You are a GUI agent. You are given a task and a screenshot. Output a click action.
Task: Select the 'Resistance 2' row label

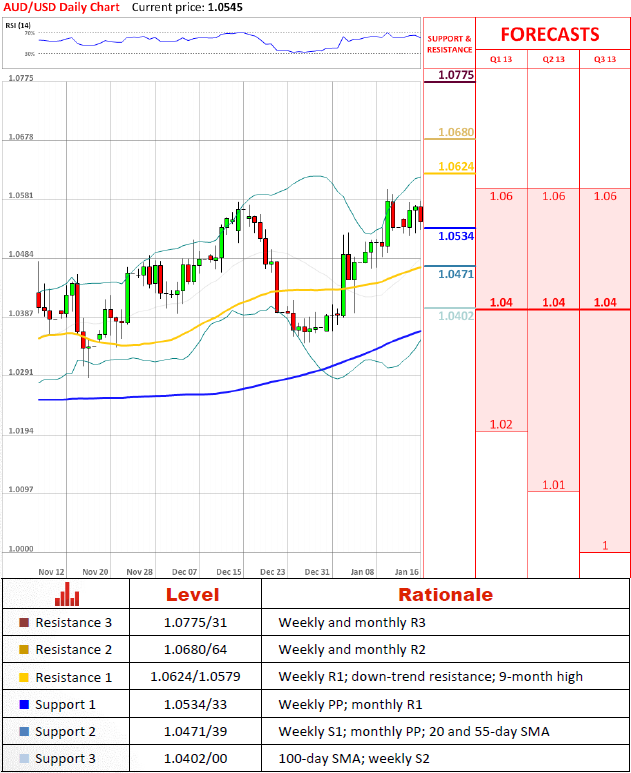[73, 650]
